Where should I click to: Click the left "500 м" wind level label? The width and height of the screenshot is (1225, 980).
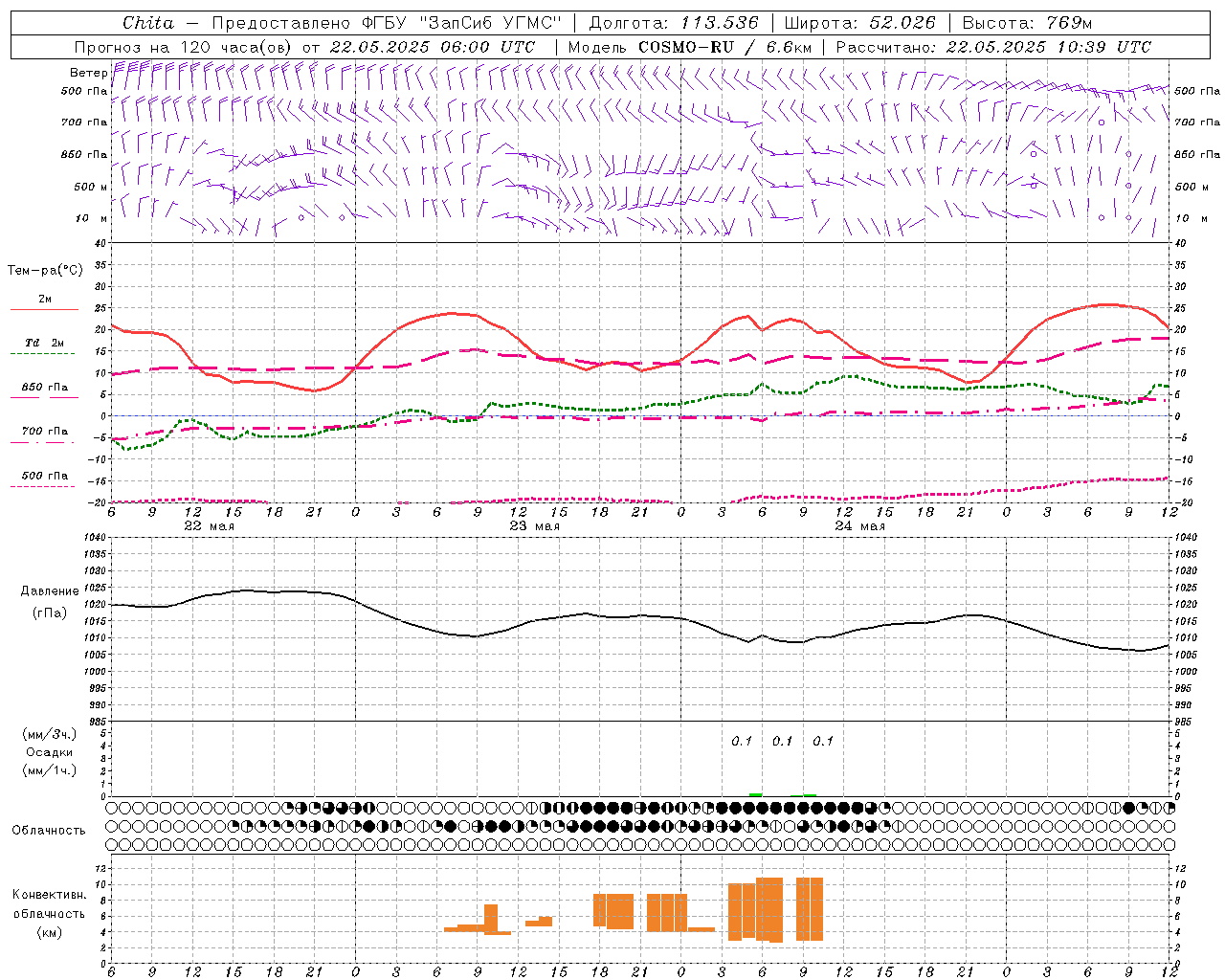(91, 187)
